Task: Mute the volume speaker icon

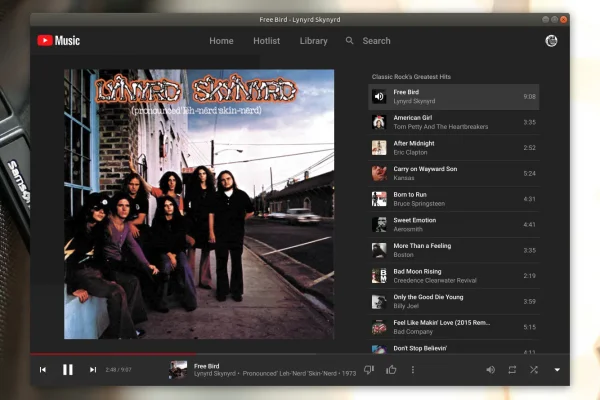Action: 490,369
